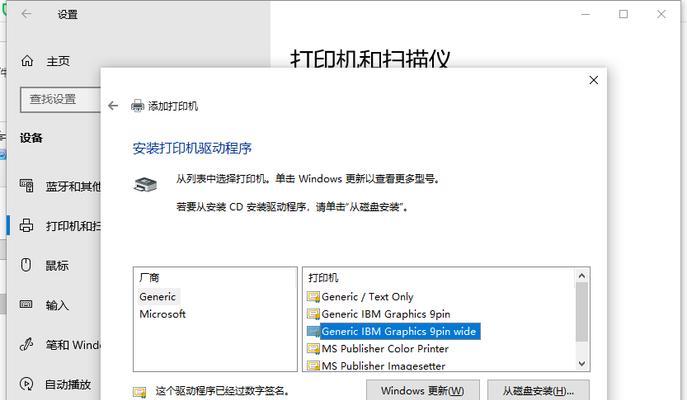Open 输入 typing settings

click(x=57, y=305)
